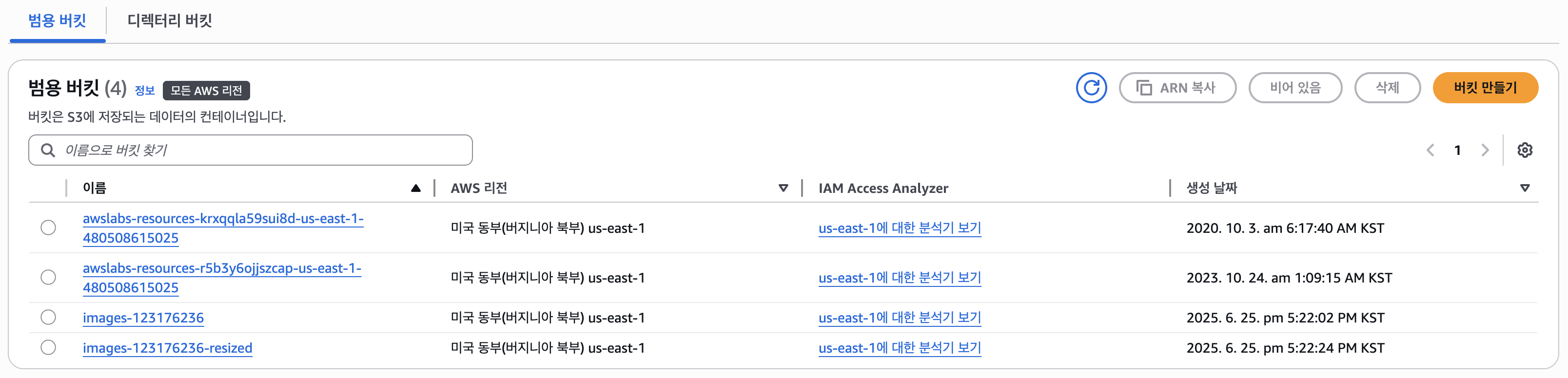
Task: Open the awslabs-resources-krxqqla59sui8d bucket link
Action: [223, 228]
